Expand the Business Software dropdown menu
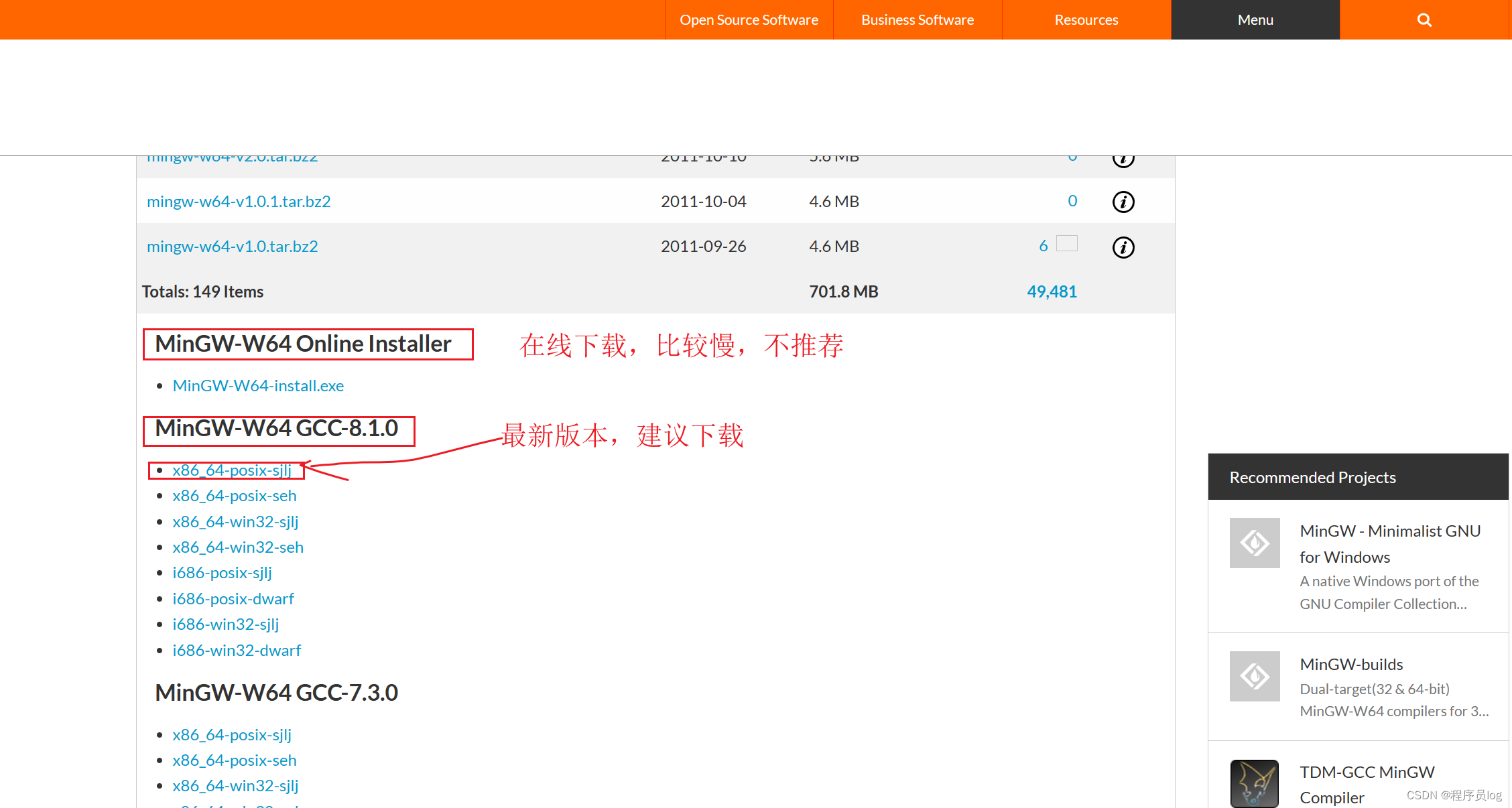The height and width of the screenshot is (808, 1512). [917, 19]
